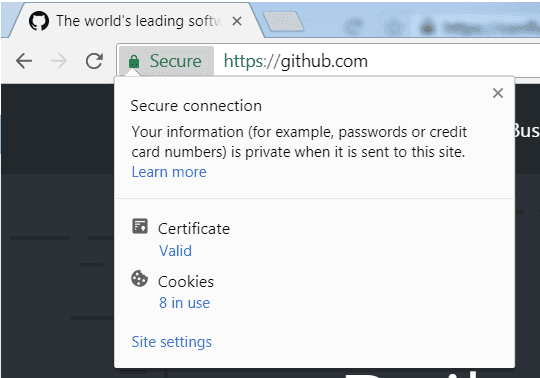View the Valid certificate details
Image resolution: width=540 pixels, height=378 pixels.
click(175, 251)
